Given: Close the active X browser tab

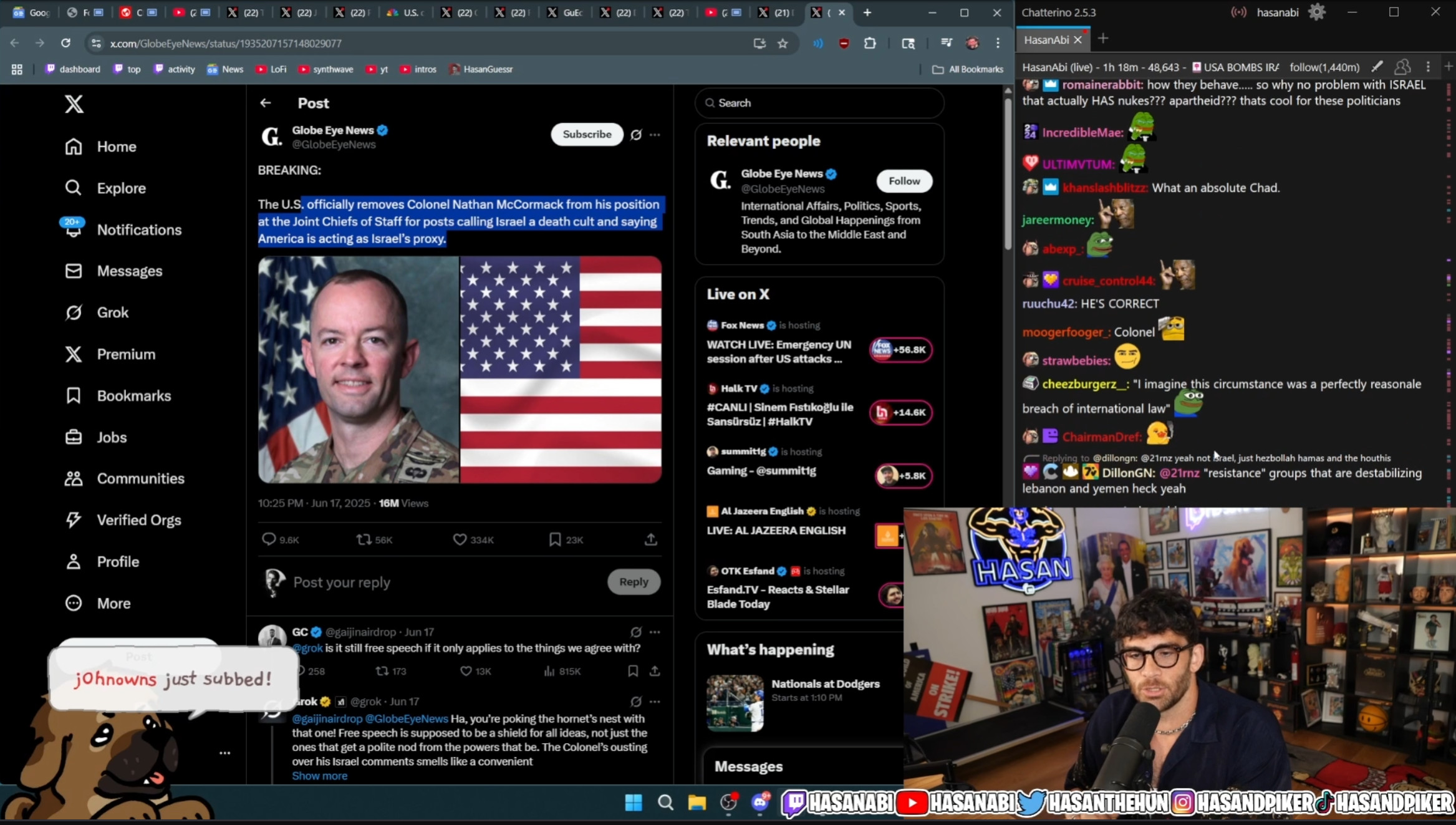Looking at the screenshot, I should tap(842, 12).
